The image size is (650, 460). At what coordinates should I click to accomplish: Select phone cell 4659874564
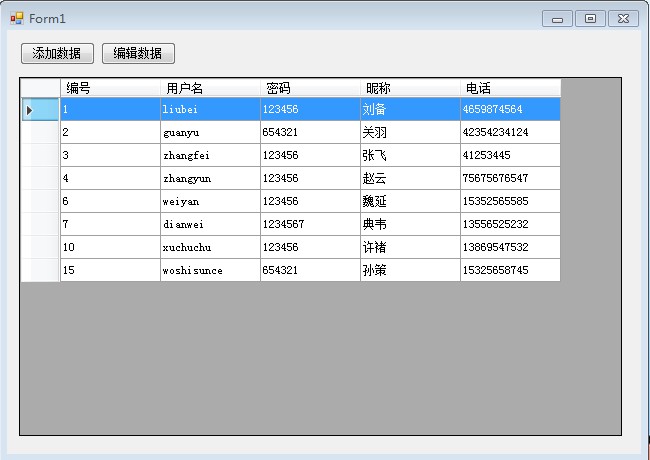pyautogui.click(x=510, y=109)
